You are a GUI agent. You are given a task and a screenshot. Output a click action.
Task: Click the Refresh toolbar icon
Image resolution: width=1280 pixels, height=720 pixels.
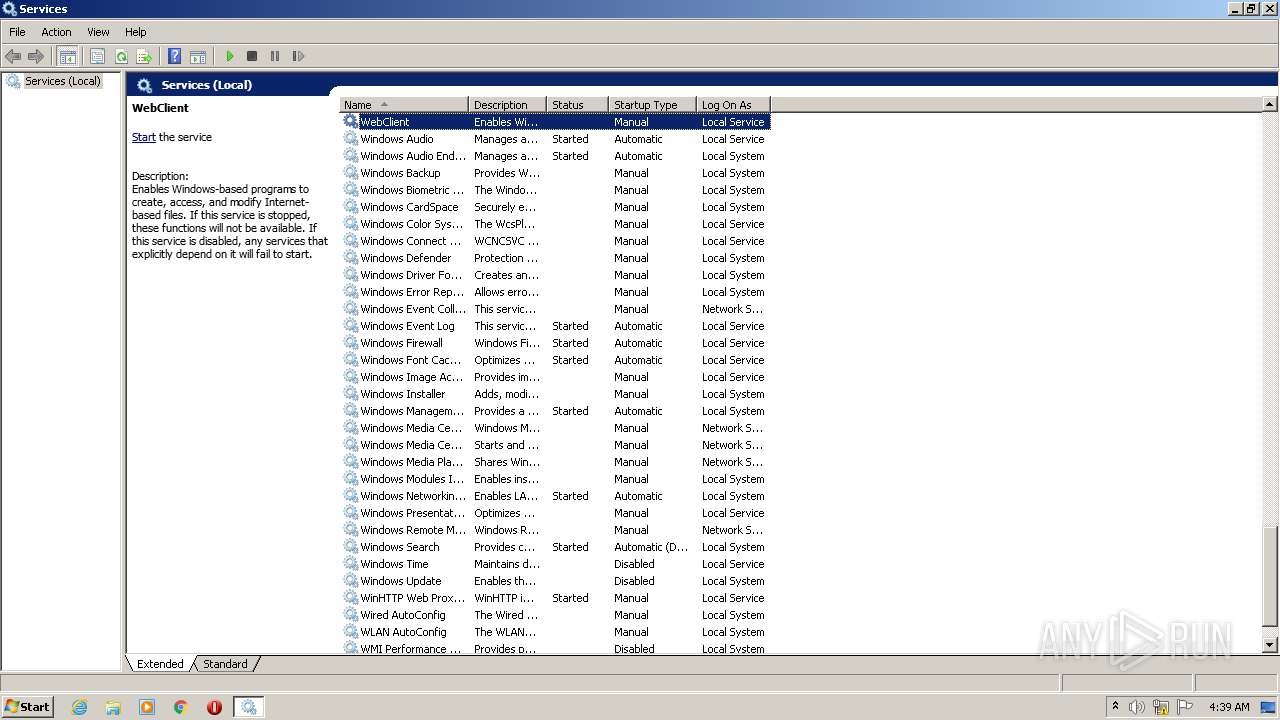[121, 56]
